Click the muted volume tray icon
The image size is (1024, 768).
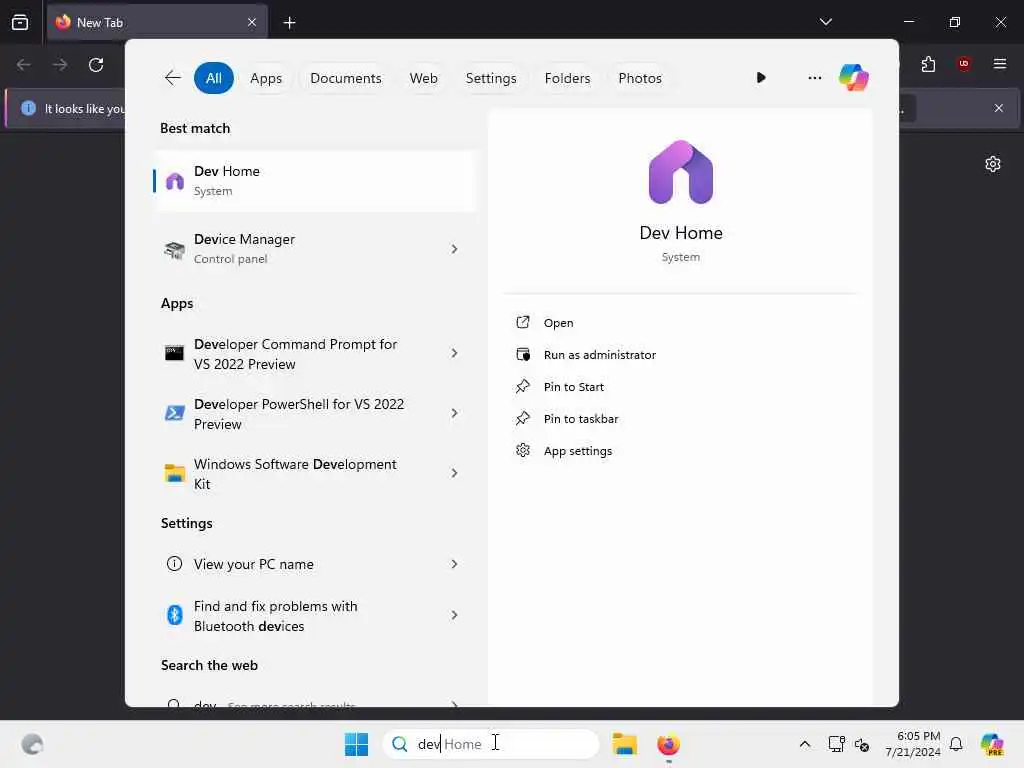tap(862, 744)
